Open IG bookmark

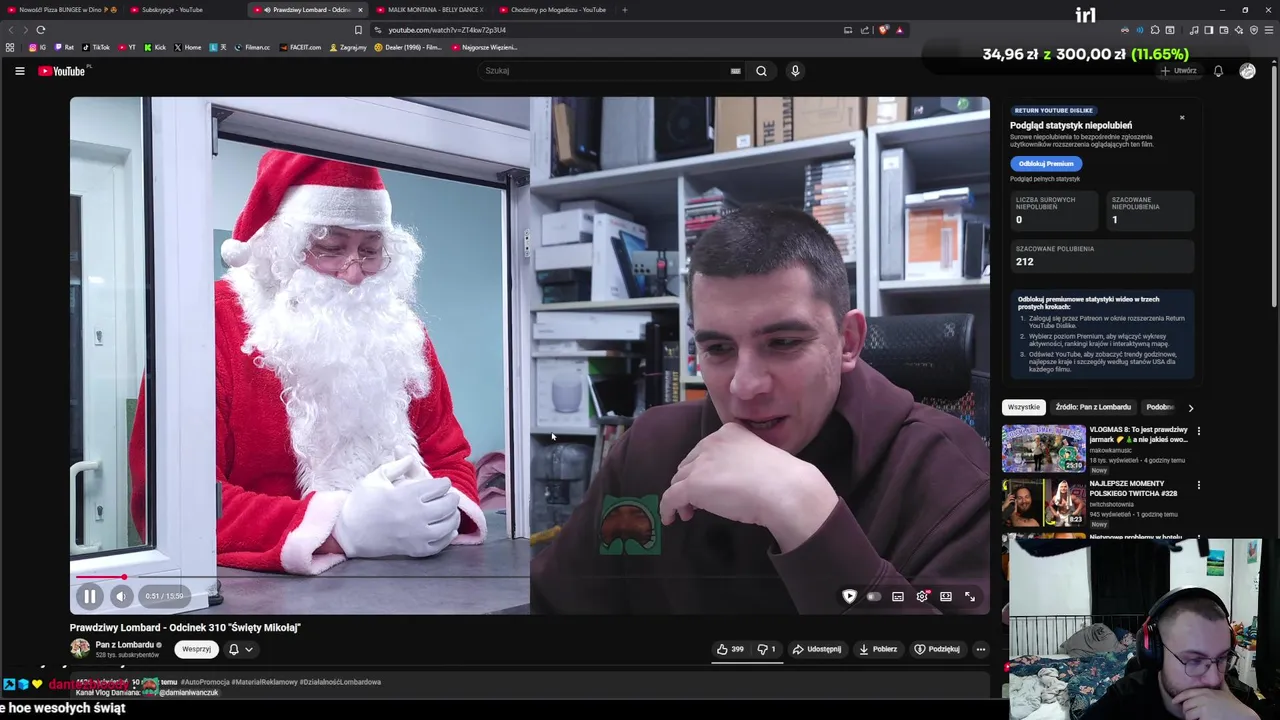(37, 47)
